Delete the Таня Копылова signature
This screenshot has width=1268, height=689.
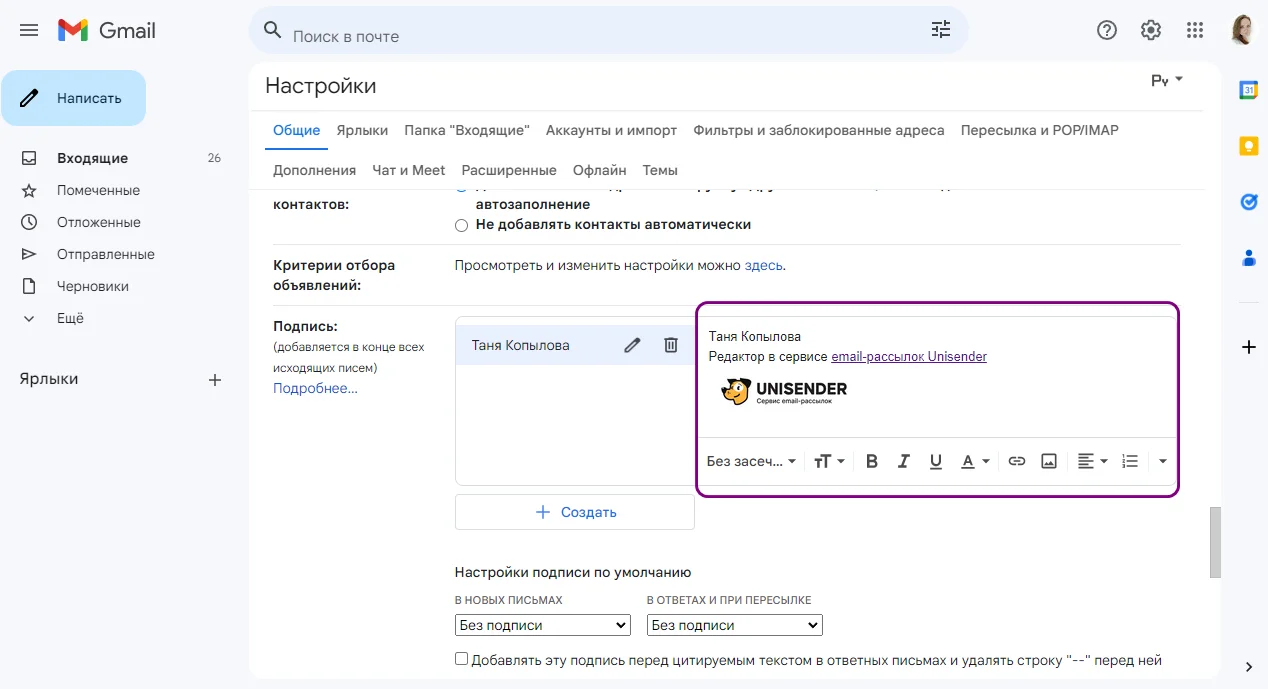pyautogui.click(x=671, y=345)
